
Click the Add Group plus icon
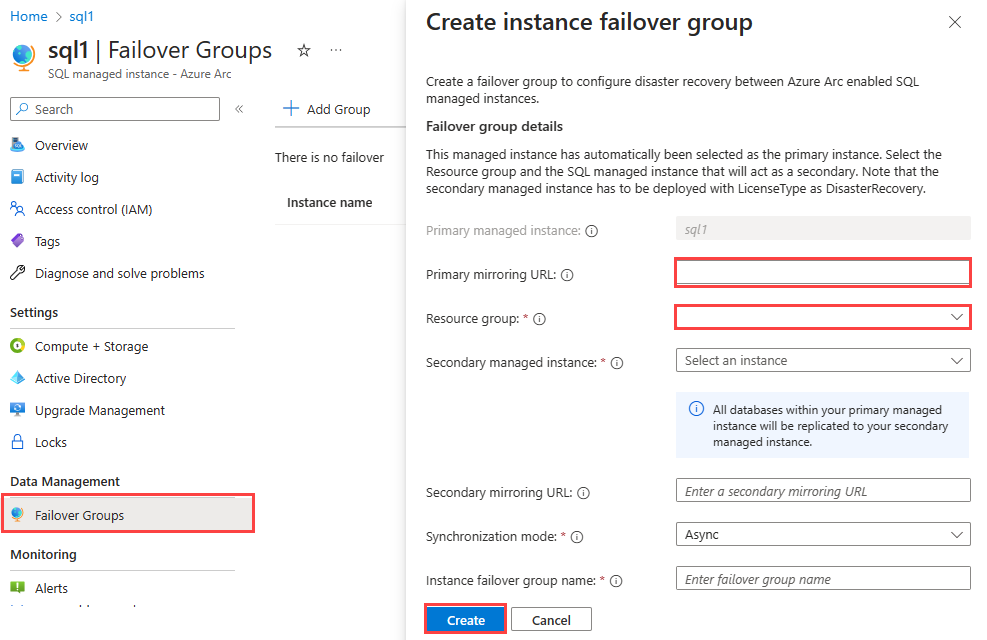(290, 108)
